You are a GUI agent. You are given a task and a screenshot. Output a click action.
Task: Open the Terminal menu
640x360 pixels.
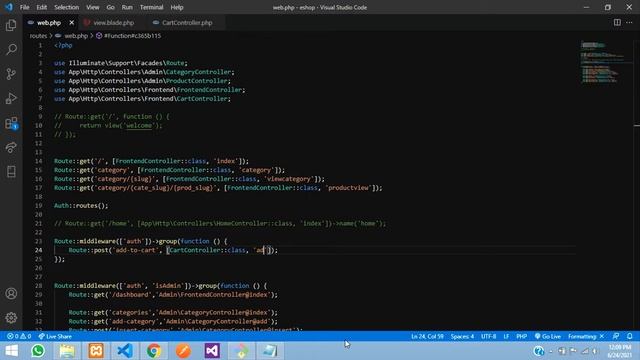151,7
